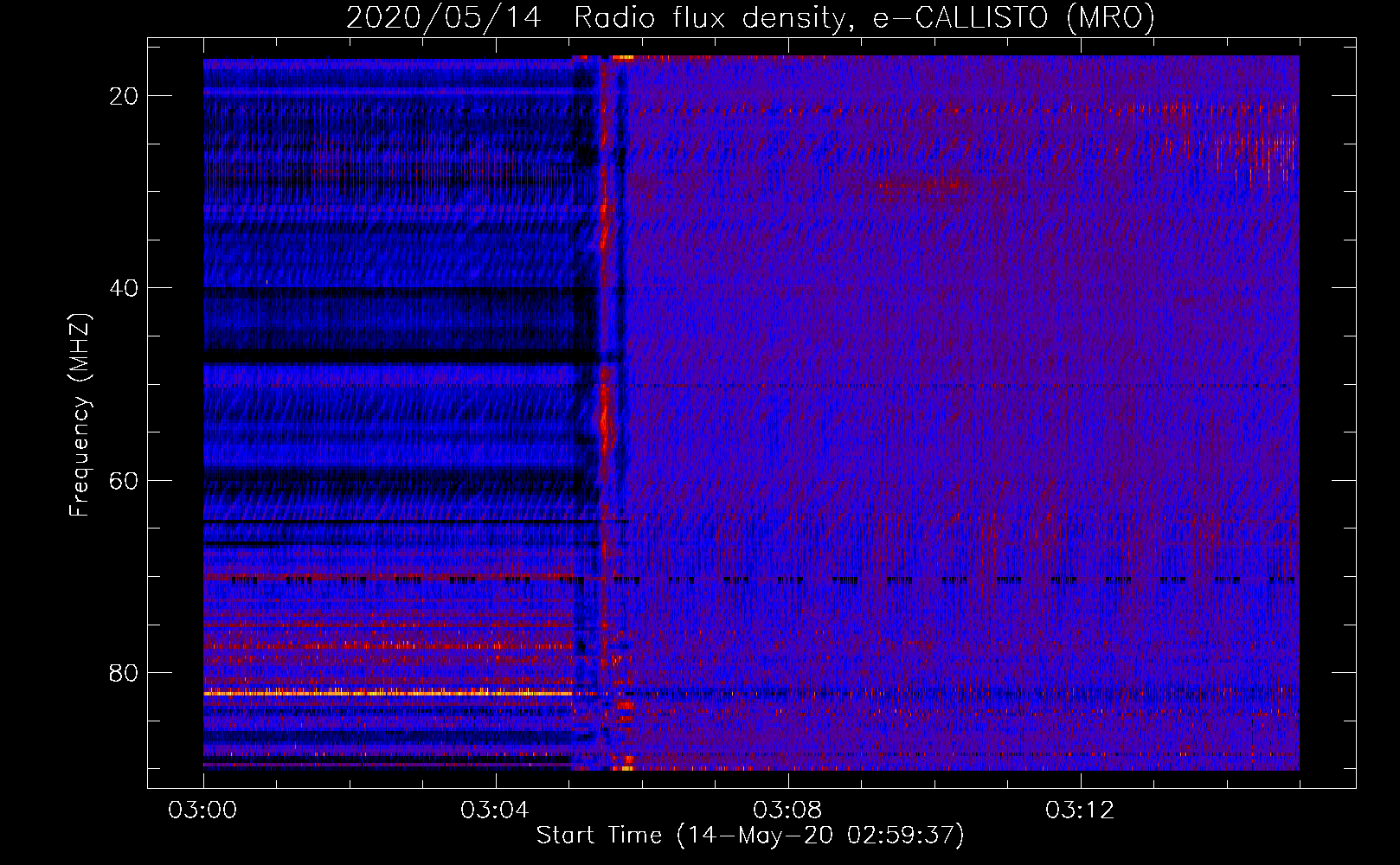
Task: Click the 'Start Time (14-May-20 02:59:37)' label
Action: click(750, 836)
